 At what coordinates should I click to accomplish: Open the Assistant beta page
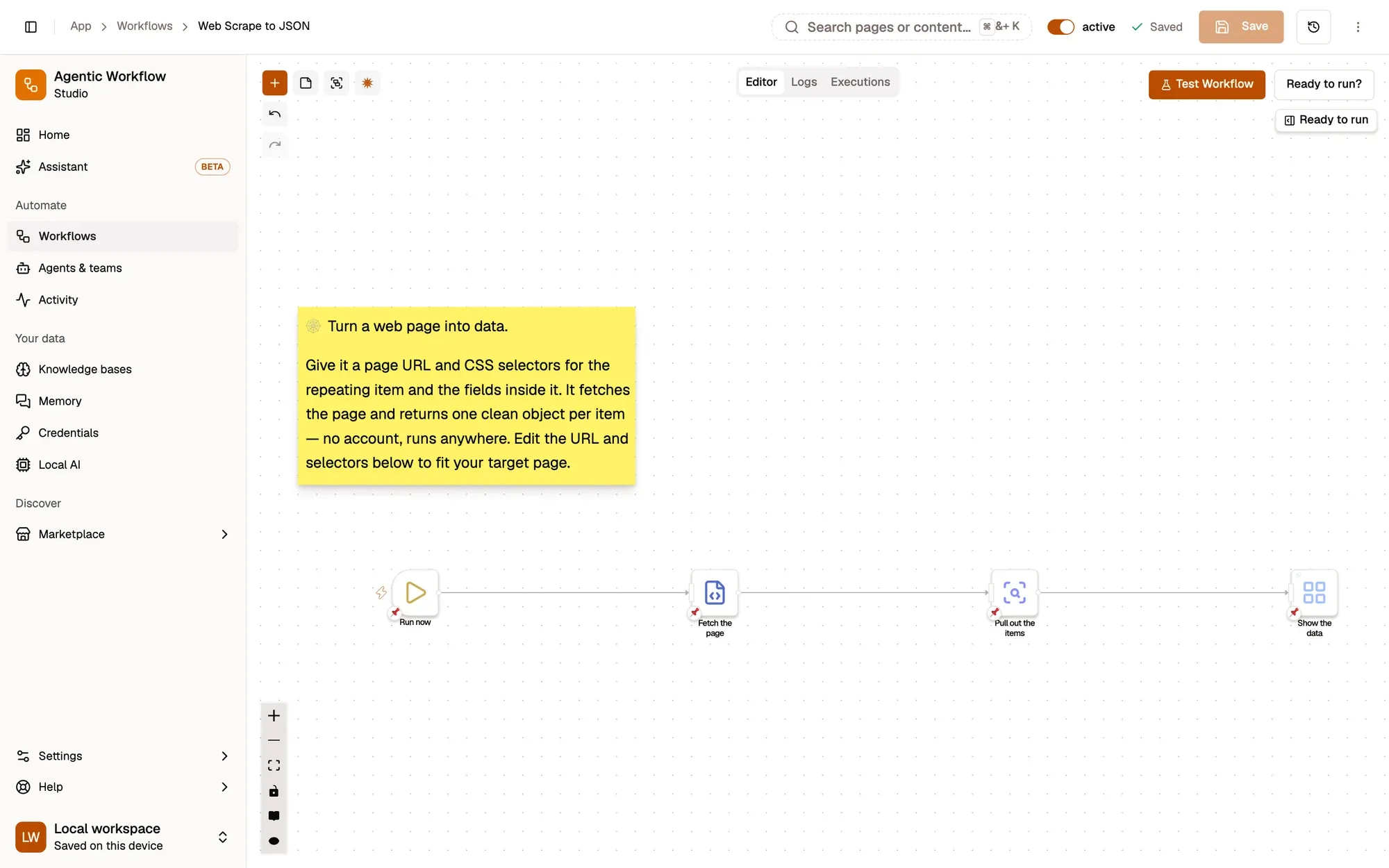coord(123,167)
